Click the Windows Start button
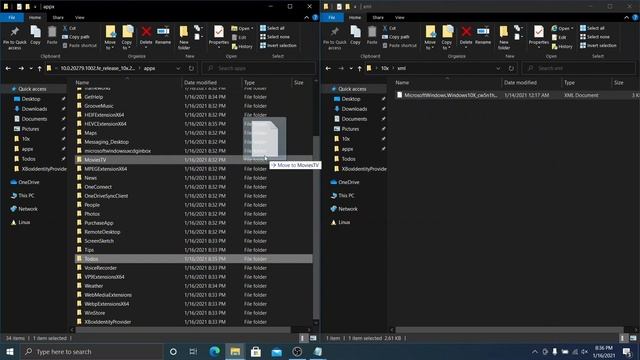The height and width of the screenshot is (360, 640). point(10,351)
